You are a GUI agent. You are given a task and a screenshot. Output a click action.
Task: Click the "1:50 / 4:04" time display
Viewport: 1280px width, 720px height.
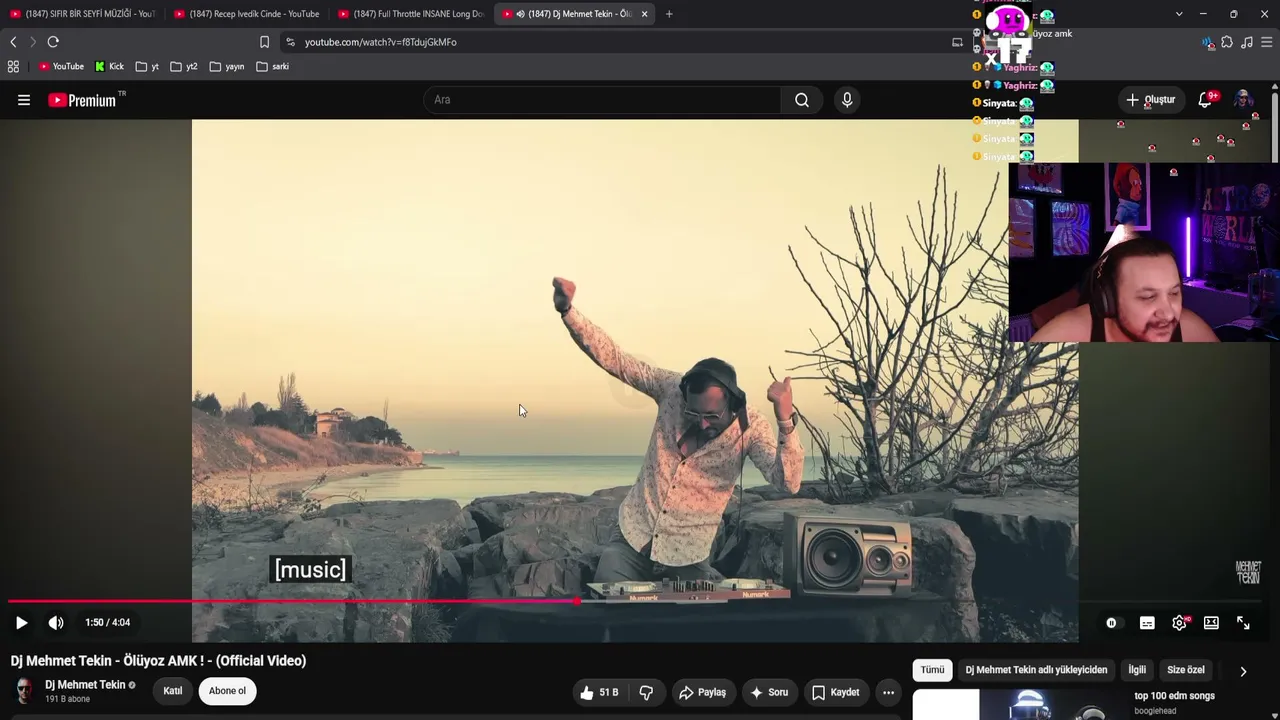click(107, 623)
